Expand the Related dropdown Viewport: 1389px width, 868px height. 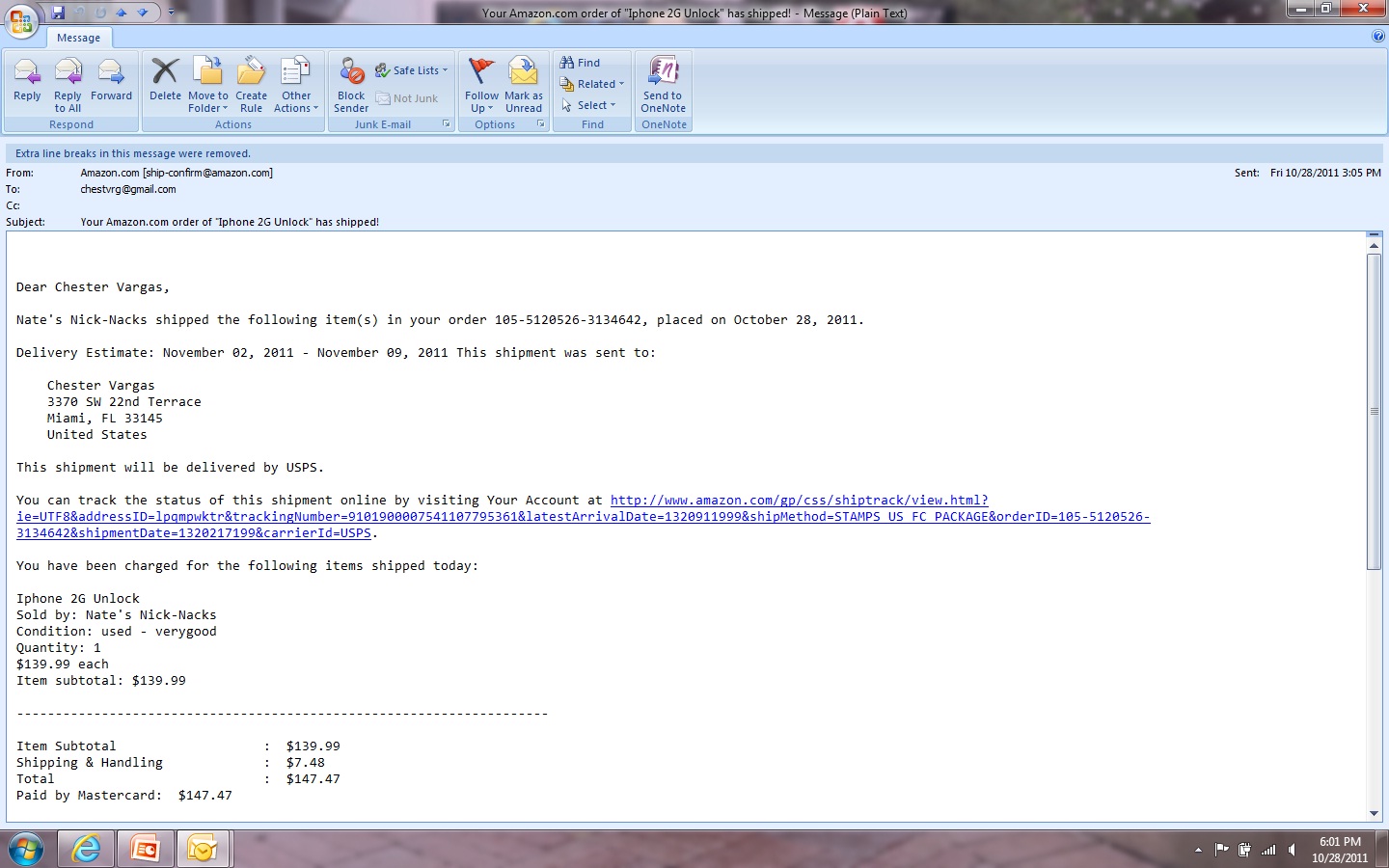[592, 84]
